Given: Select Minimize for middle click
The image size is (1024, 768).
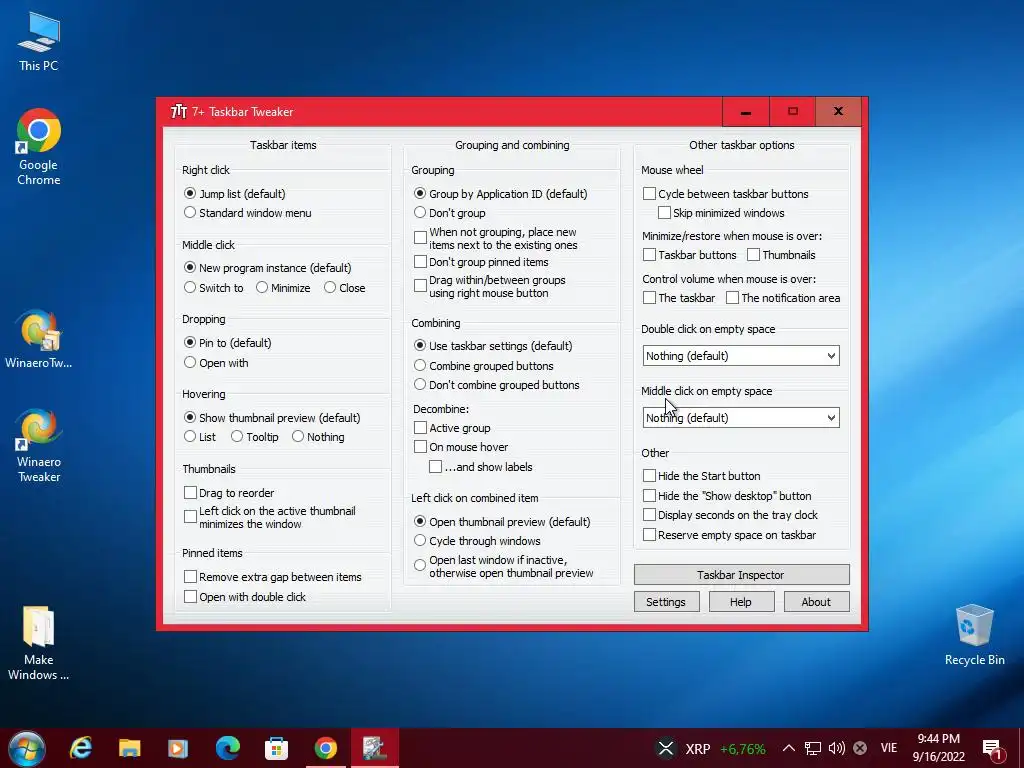Looking at the screenshot, I should coord(283,288).
